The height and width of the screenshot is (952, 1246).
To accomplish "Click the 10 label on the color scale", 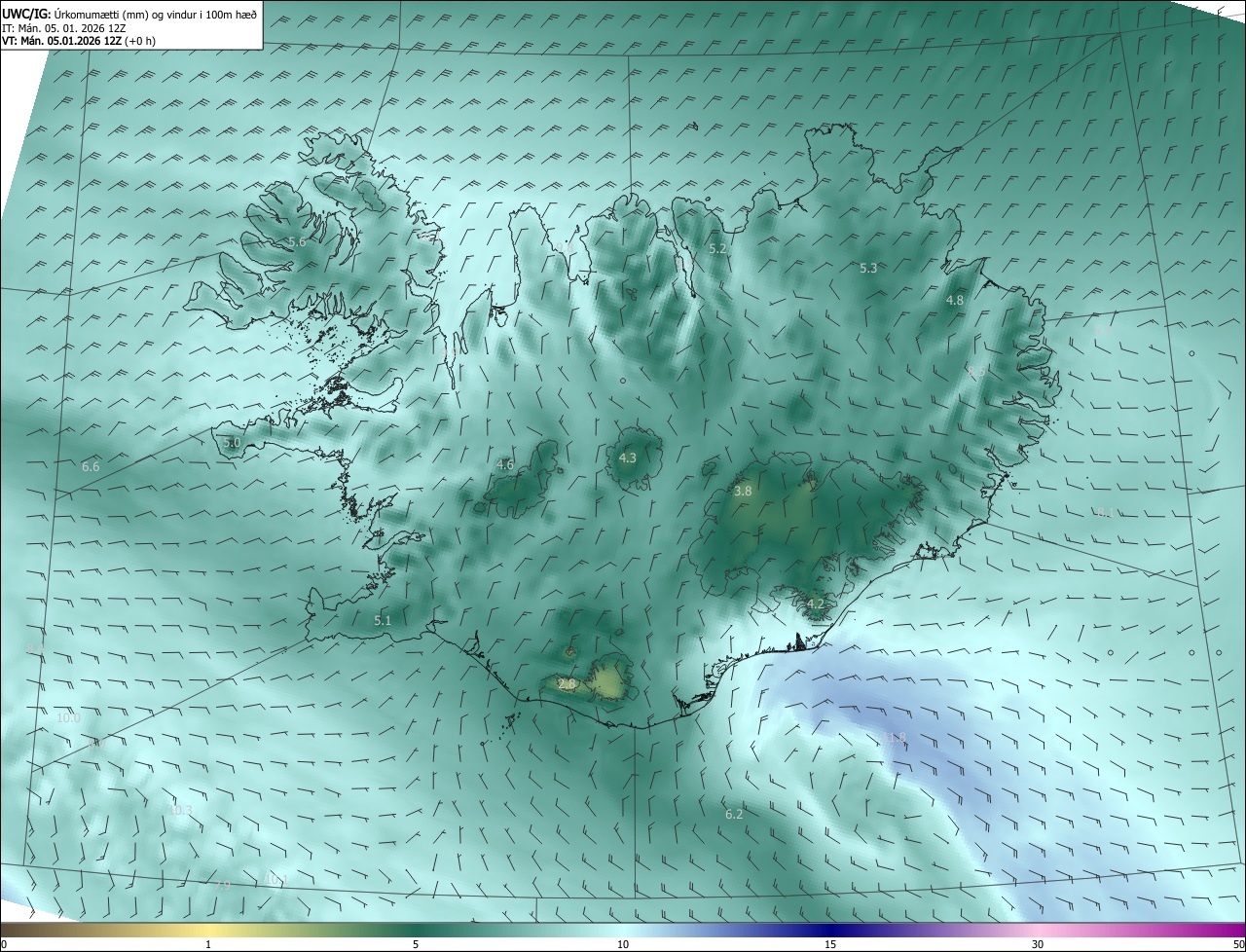I will click(623, 944).
